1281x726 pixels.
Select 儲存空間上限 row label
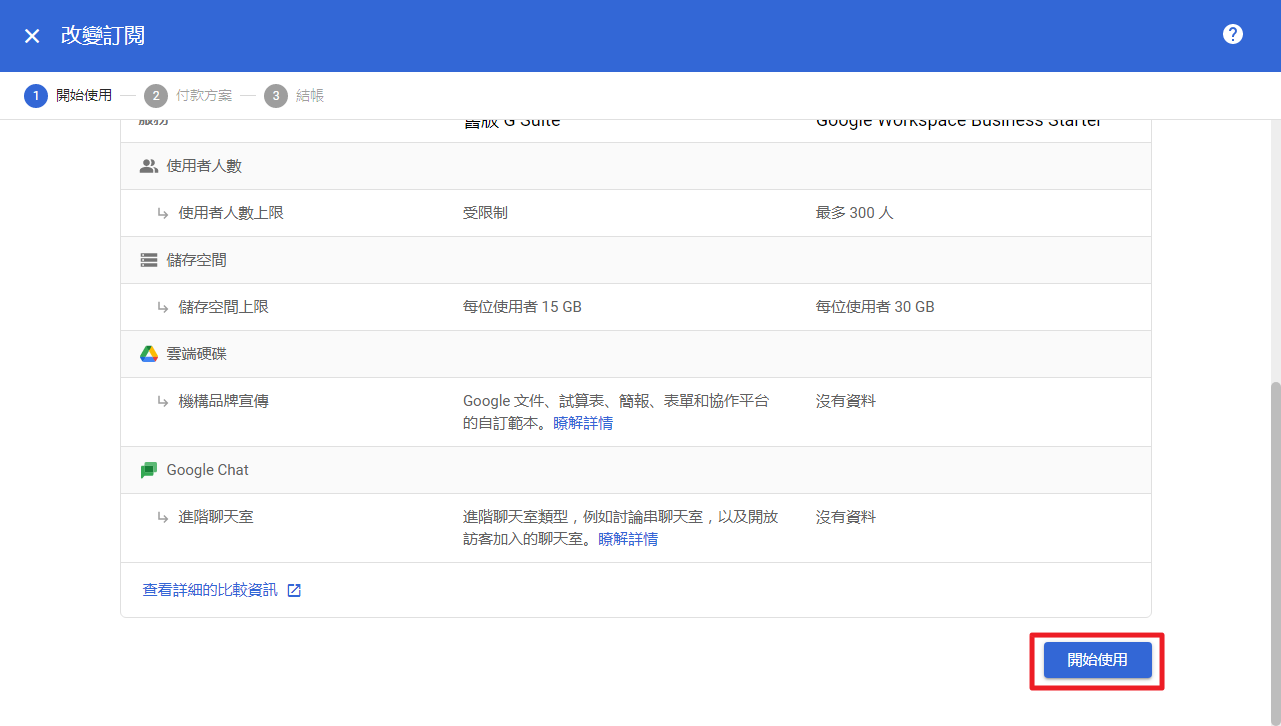coord(223,307)
